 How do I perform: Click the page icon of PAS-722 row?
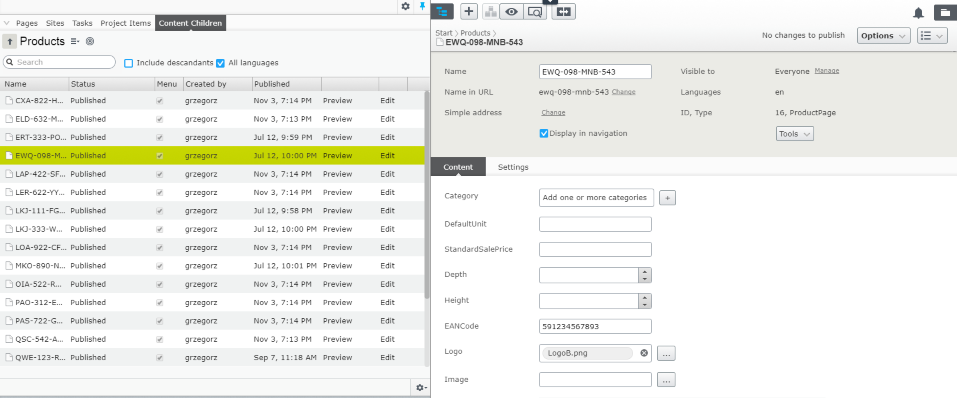pos(9,320)
